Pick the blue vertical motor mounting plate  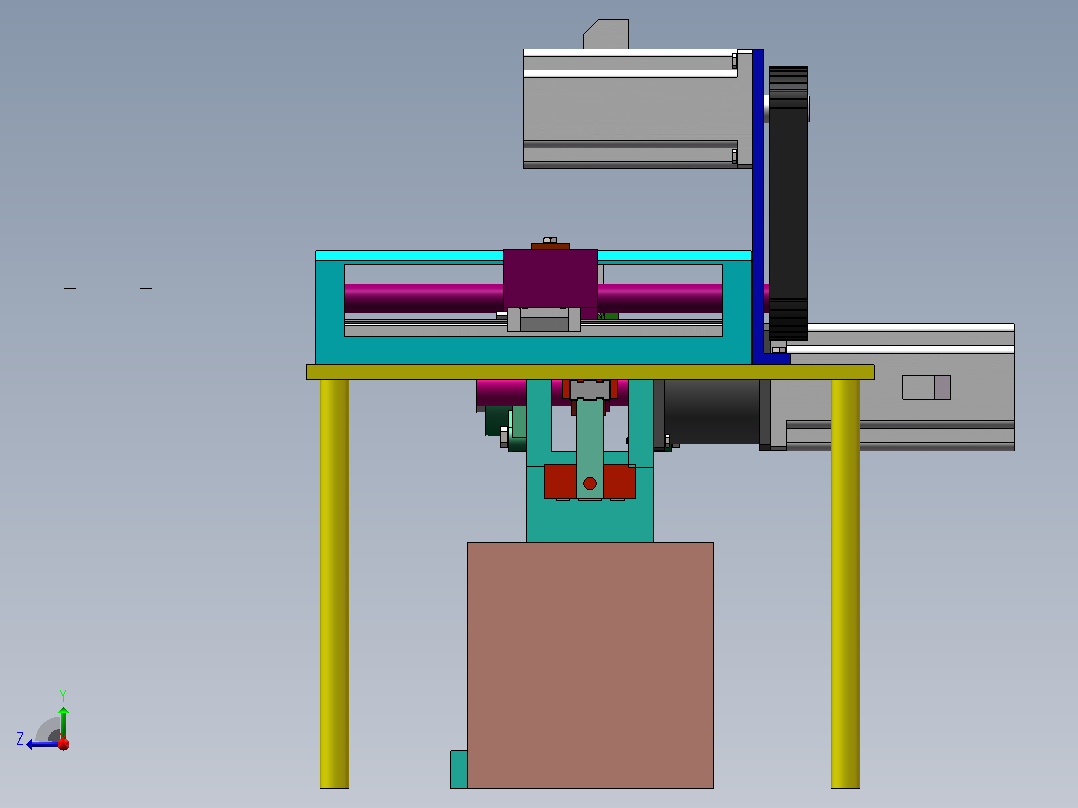click(x=758, y=206)
